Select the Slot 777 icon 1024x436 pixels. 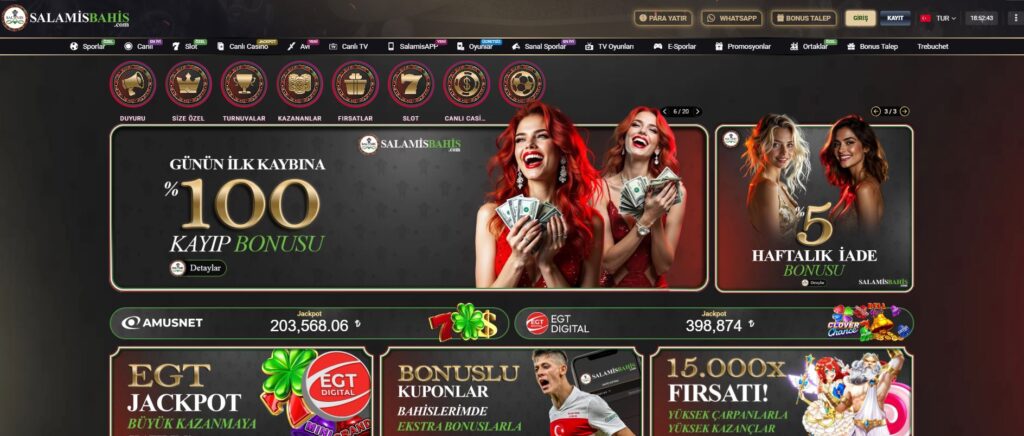[x=411, y=84]
